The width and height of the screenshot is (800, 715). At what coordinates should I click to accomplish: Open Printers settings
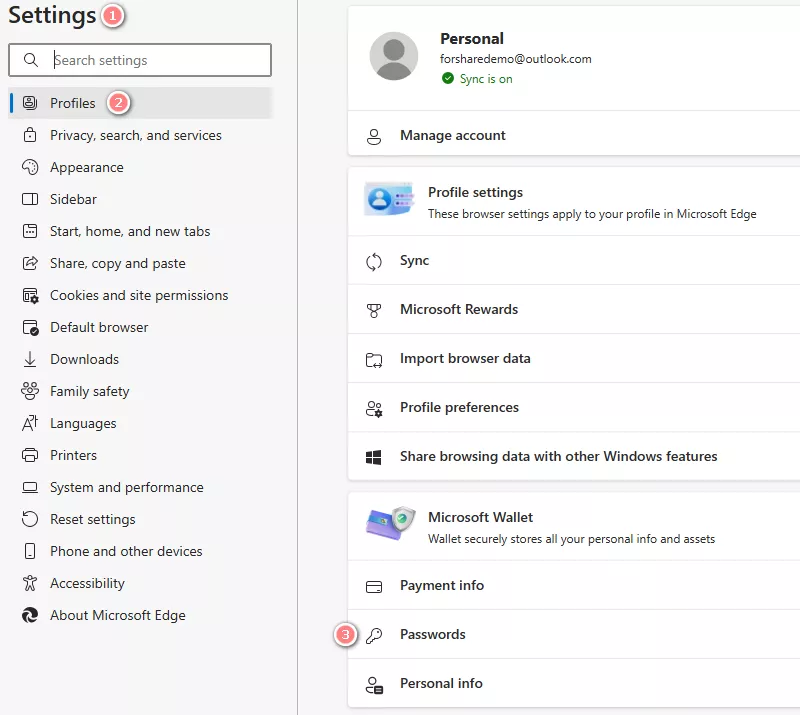[140, 455]
